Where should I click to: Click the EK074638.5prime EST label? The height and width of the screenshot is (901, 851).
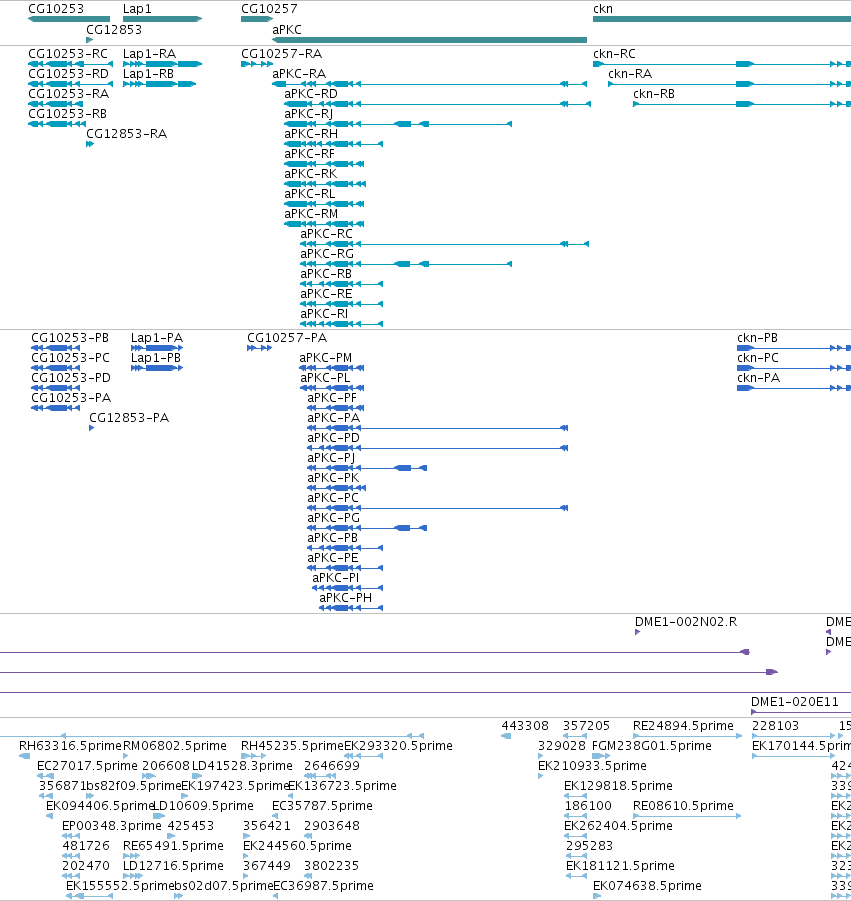click(x=647, y=886)
